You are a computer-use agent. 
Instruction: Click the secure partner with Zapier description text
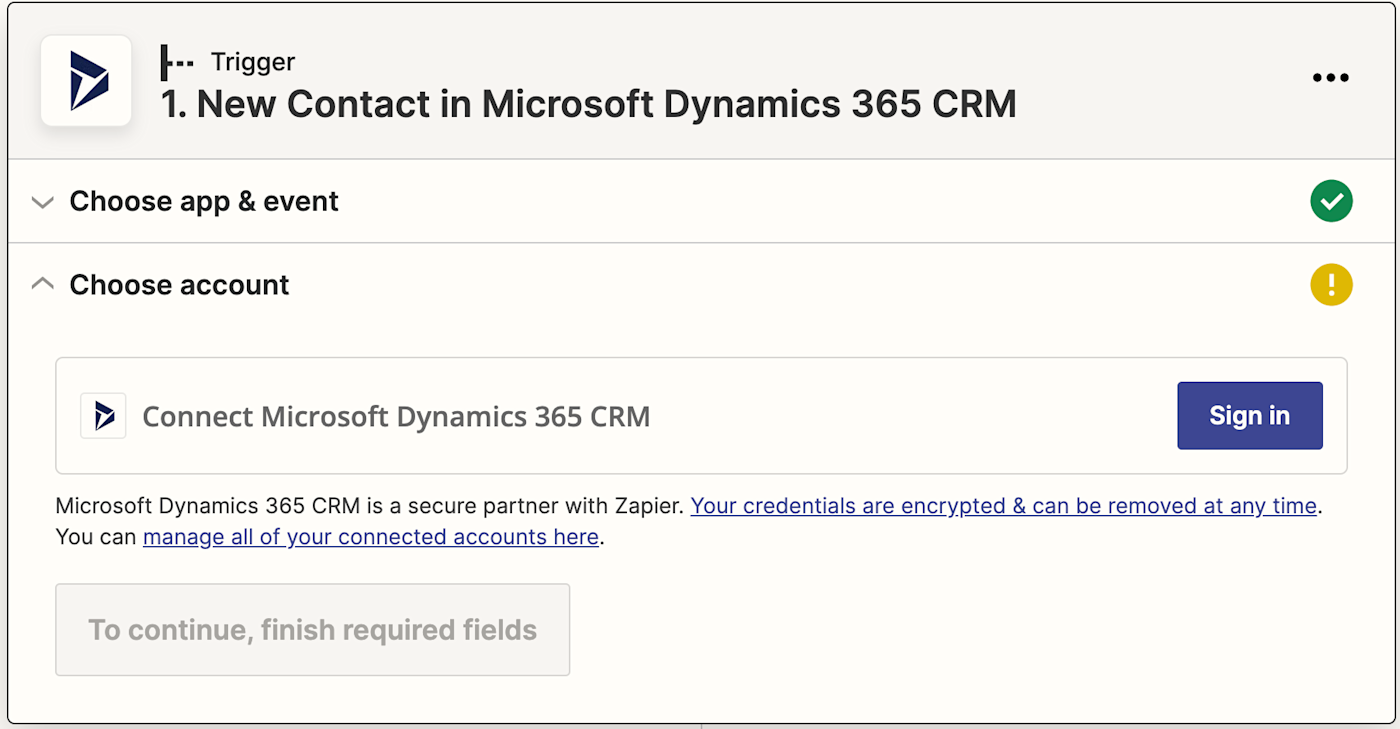(x=370, y=506)
